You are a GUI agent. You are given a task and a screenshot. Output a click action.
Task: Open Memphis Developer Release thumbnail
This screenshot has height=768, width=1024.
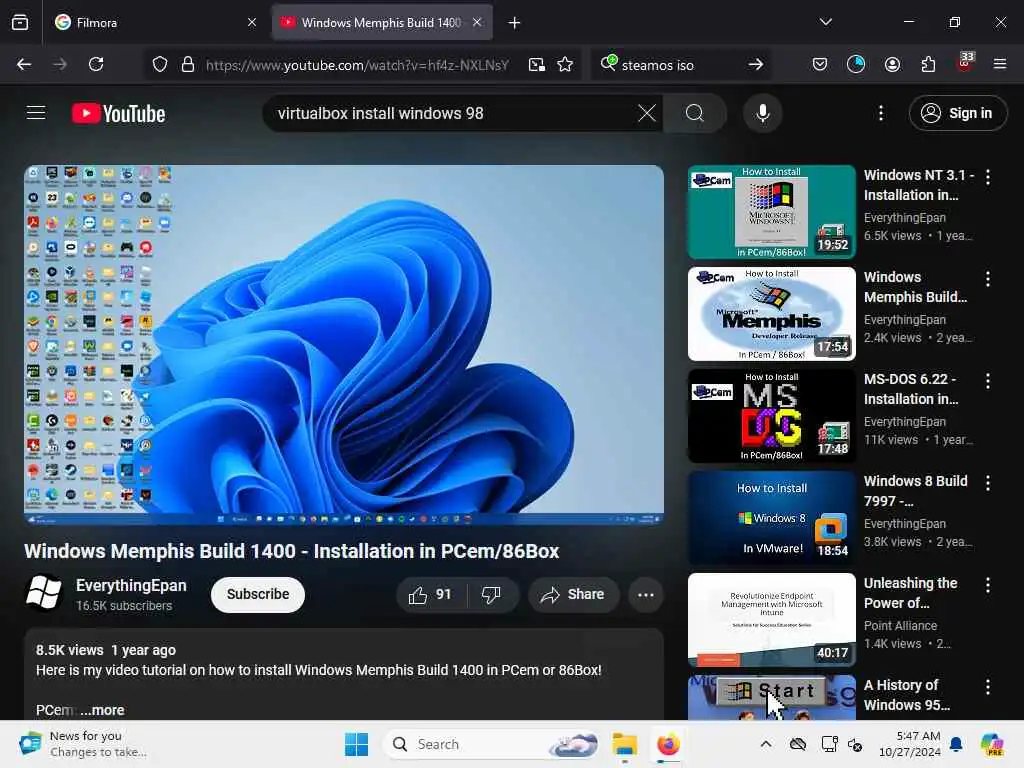point(771,313)
